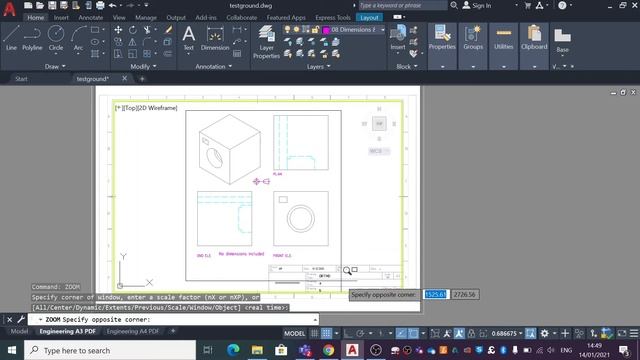Activate the Move tool
Screen dimensions: 640x360
118,30
